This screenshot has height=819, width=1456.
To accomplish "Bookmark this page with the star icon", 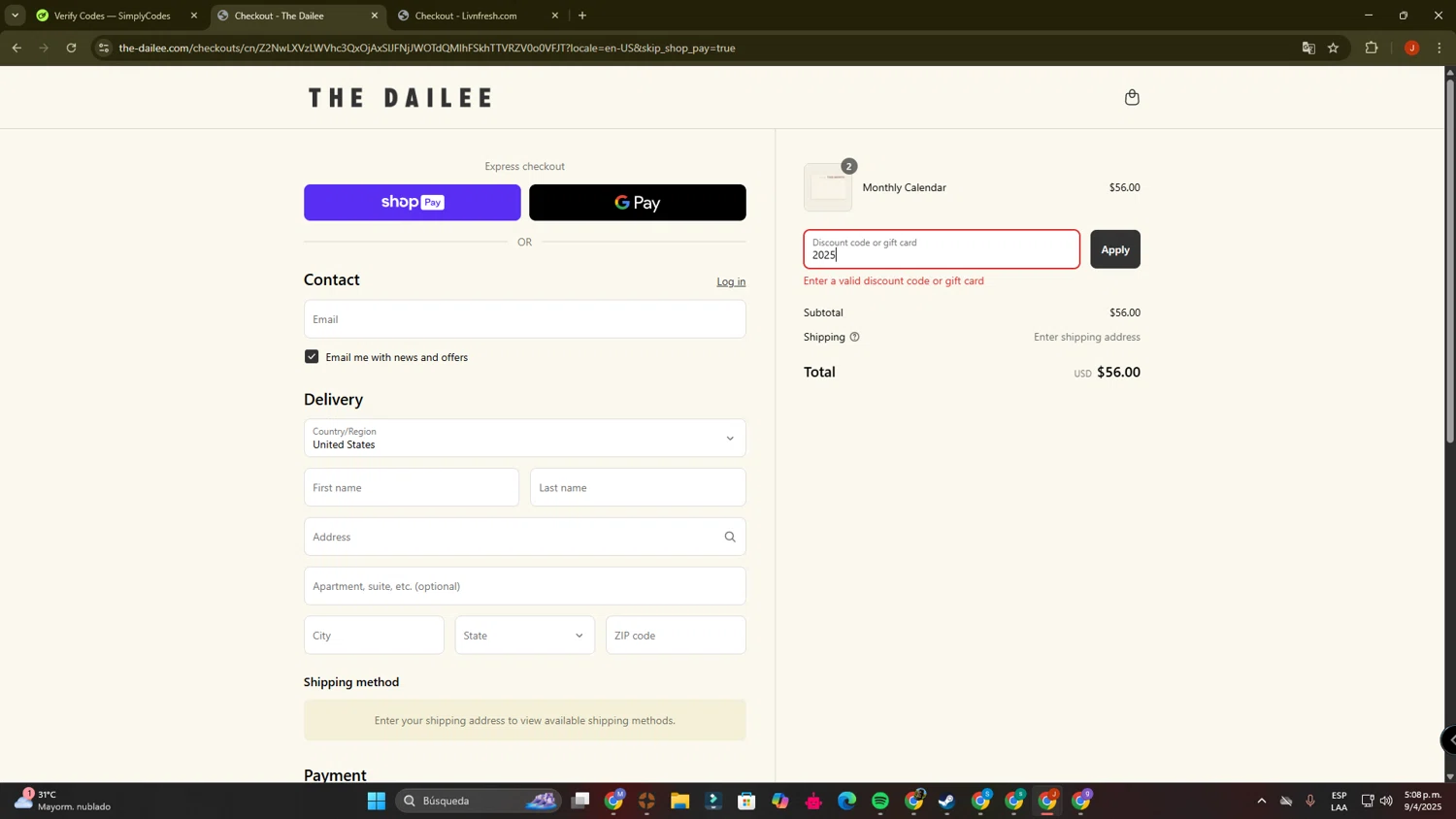I will 1334,48.
